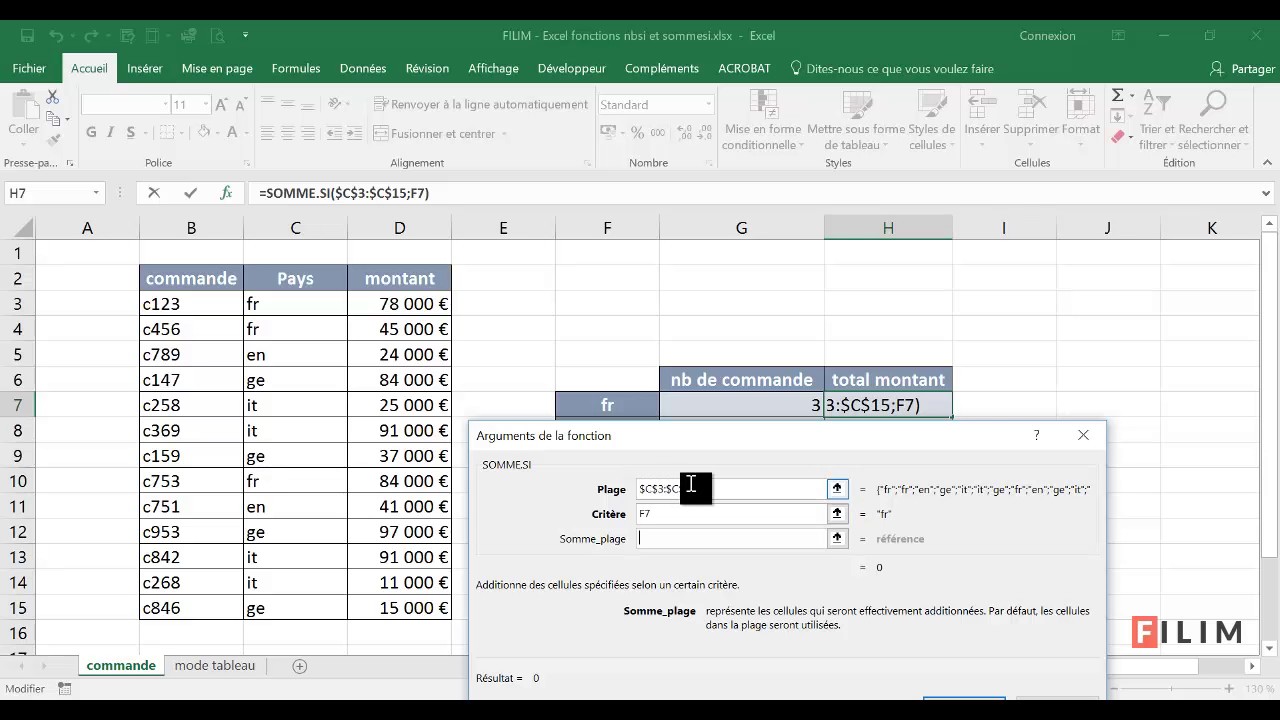This screenshot has width=1280, height=720.
Task: Increase the font size with the large A
Action: [x=222, y=104]
